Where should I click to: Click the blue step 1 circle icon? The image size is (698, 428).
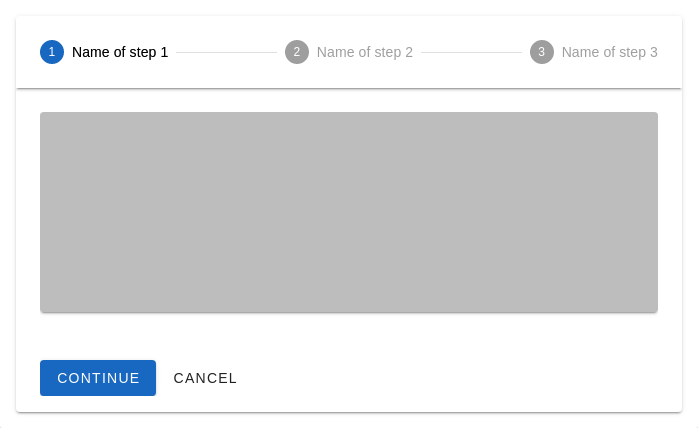(52, 52)
